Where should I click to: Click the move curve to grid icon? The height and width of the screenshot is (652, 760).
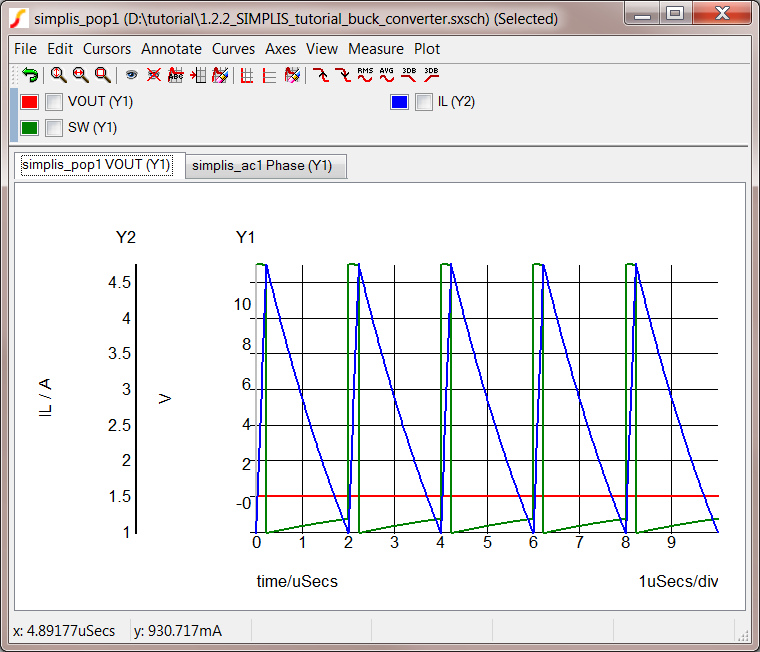[198, 75]
